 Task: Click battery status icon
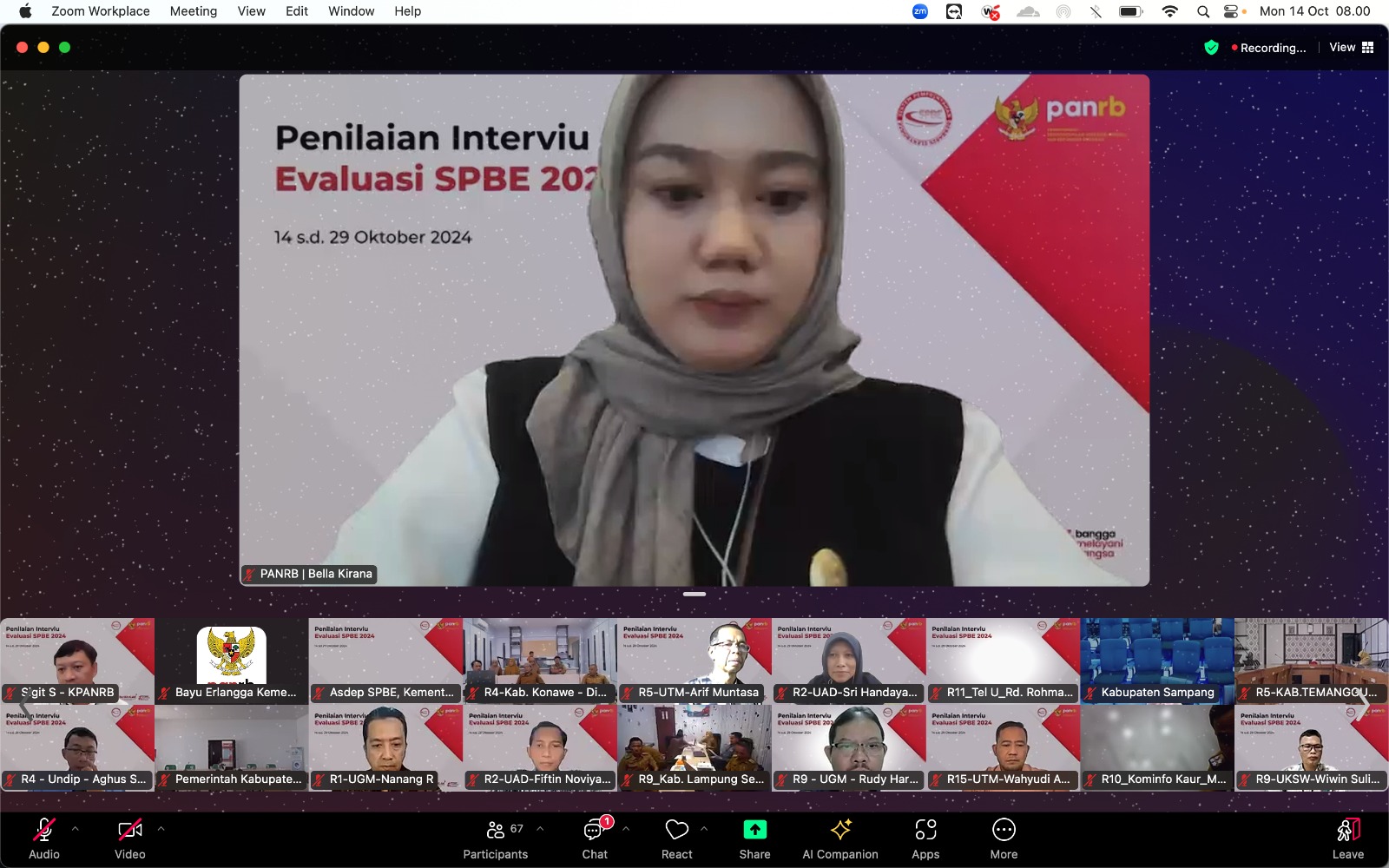tap(1131, 11)
